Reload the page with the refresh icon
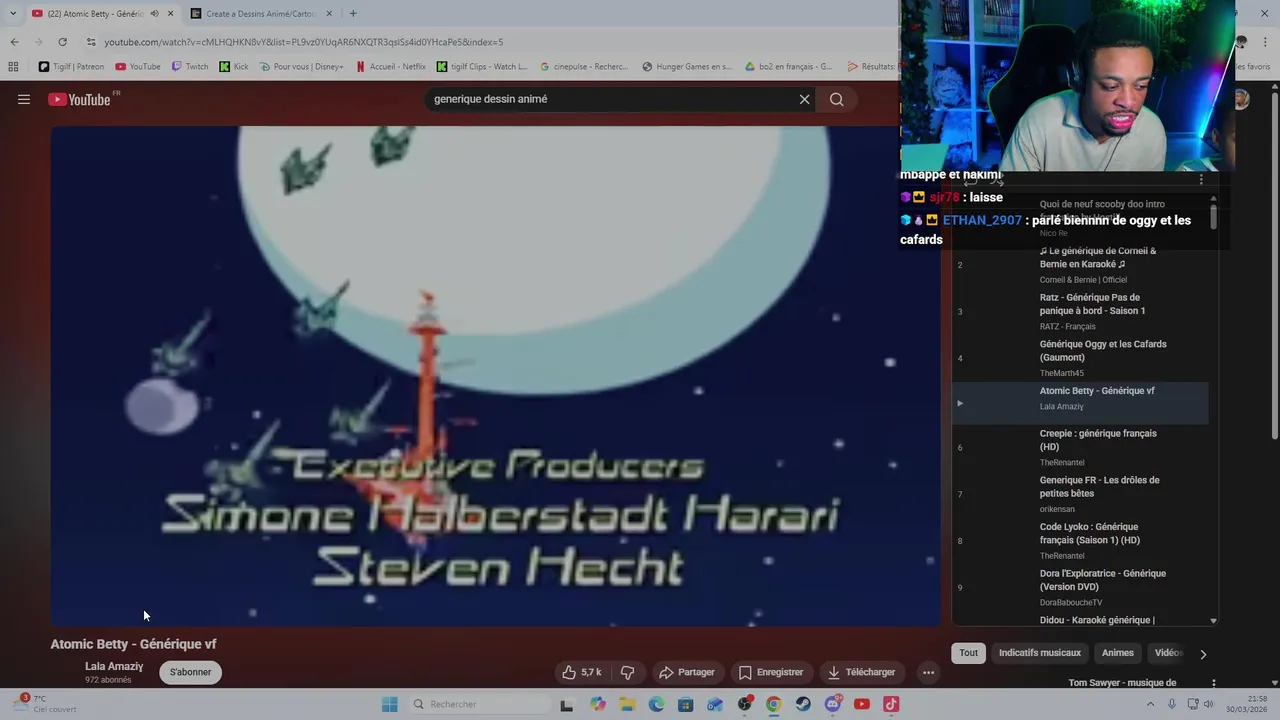The width and height of the screenshot is (1280, 720). click(x=62, y=42)
